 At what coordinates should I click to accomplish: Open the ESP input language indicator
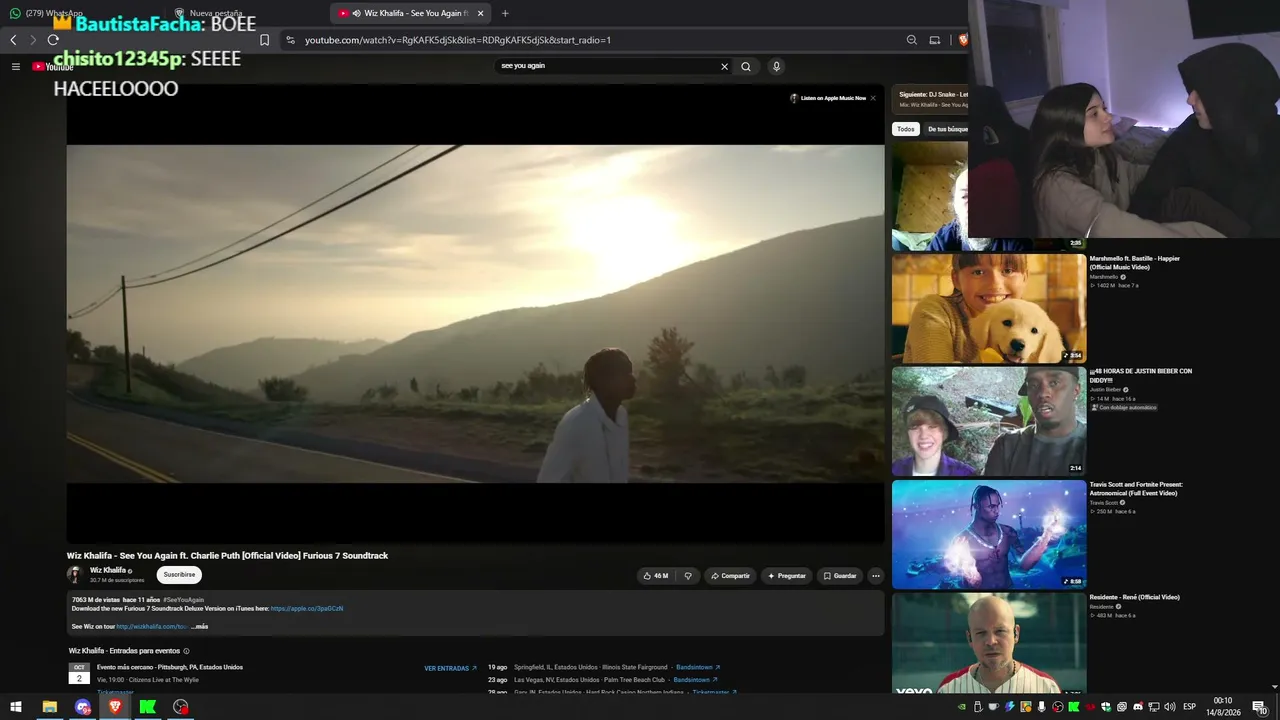coord(1189,707)
